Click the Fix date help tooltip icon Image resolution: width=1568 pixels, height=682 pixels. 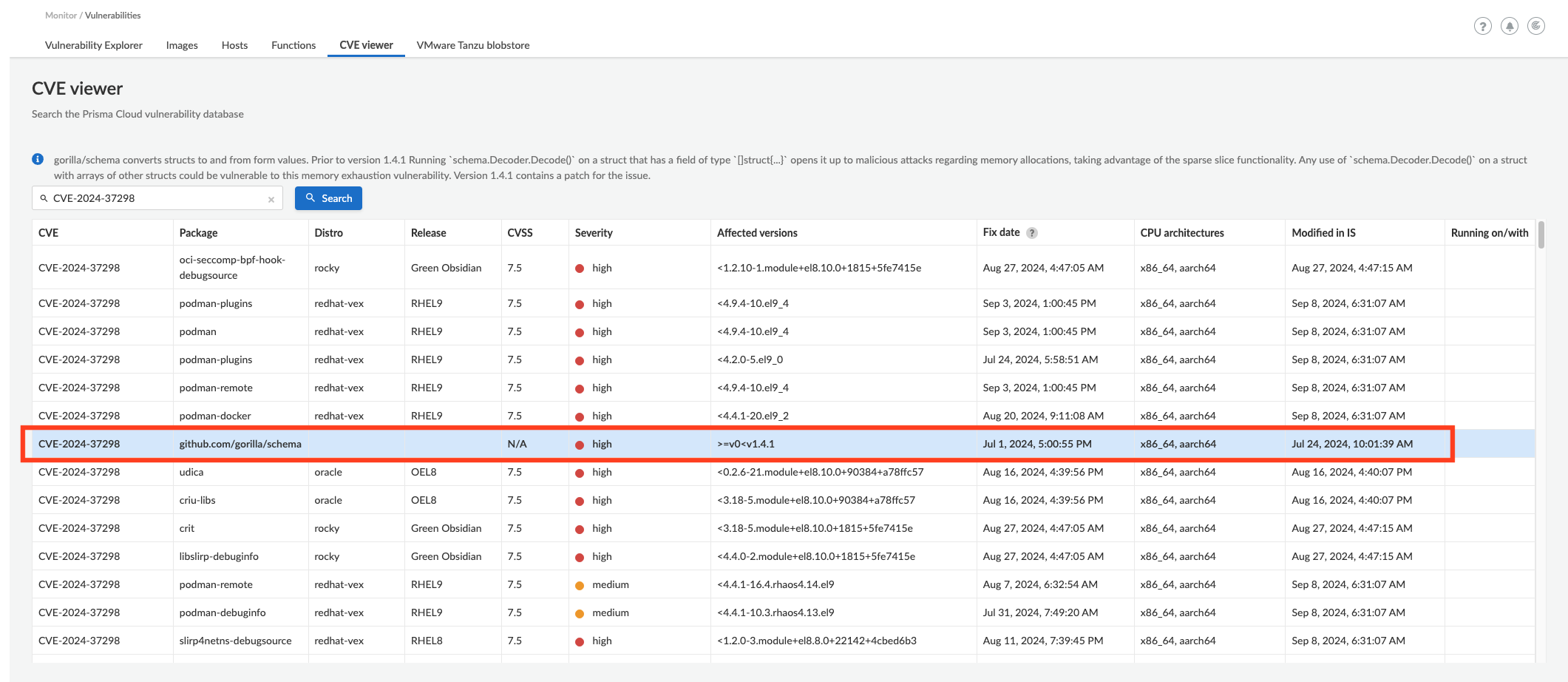click(x=1032, y=233)
